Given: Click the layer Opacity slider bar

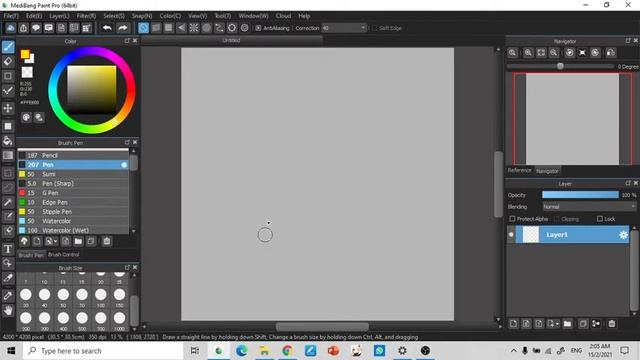Looking at the screenshot, I should click(580, 195).
